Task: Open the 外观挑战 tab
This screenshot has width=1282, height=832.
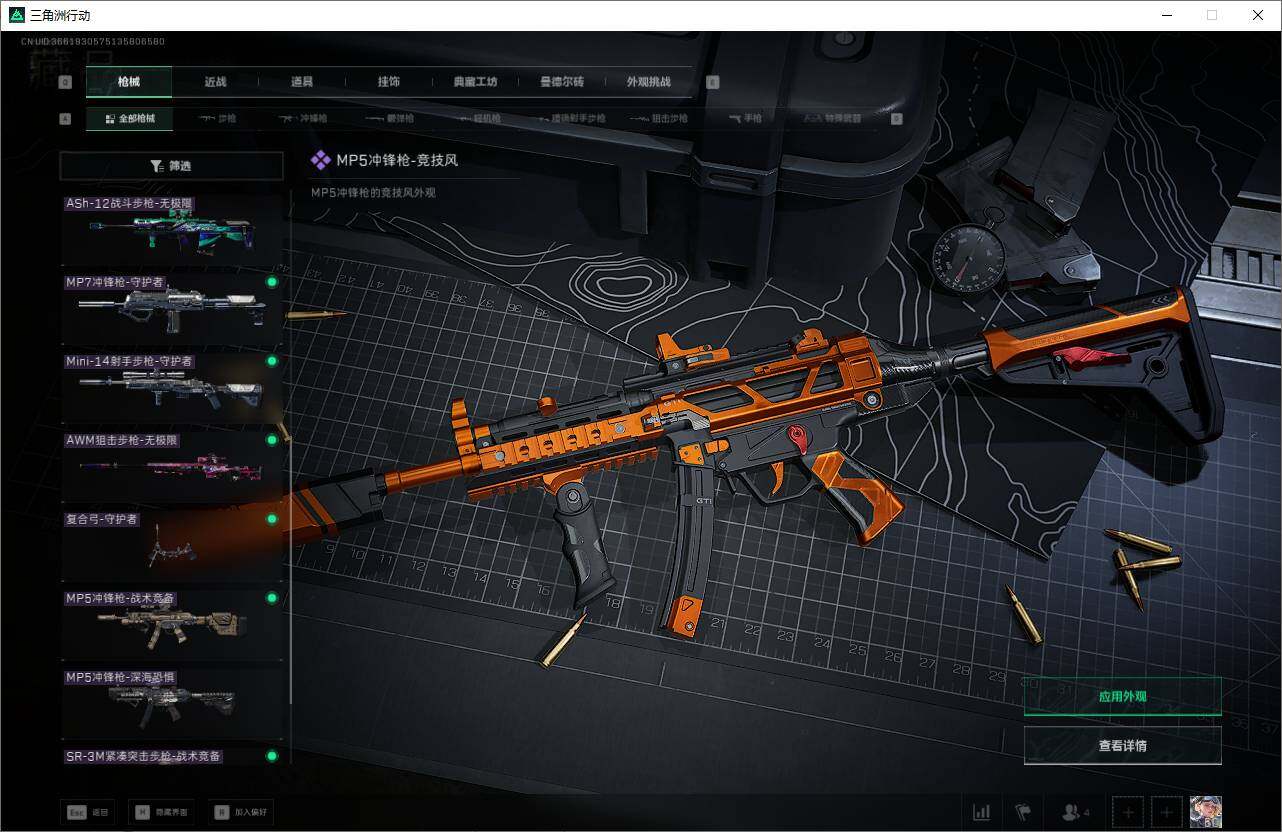Action: [x=648, y=82]
